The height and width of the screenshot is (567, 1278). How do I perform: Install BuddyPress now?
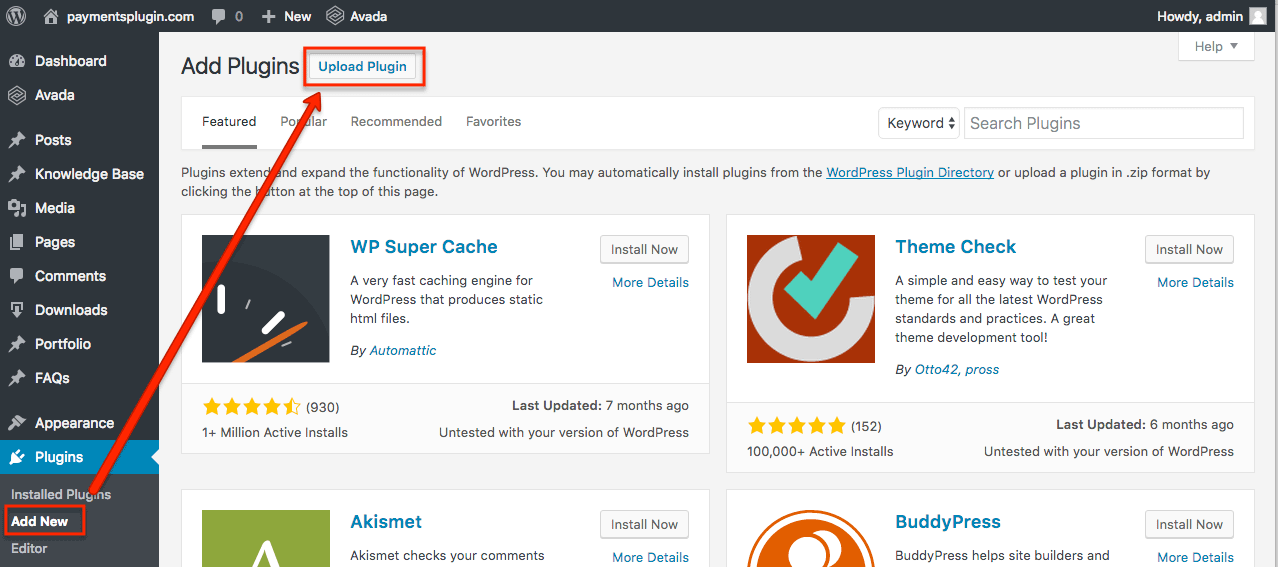coord(1189,524)
